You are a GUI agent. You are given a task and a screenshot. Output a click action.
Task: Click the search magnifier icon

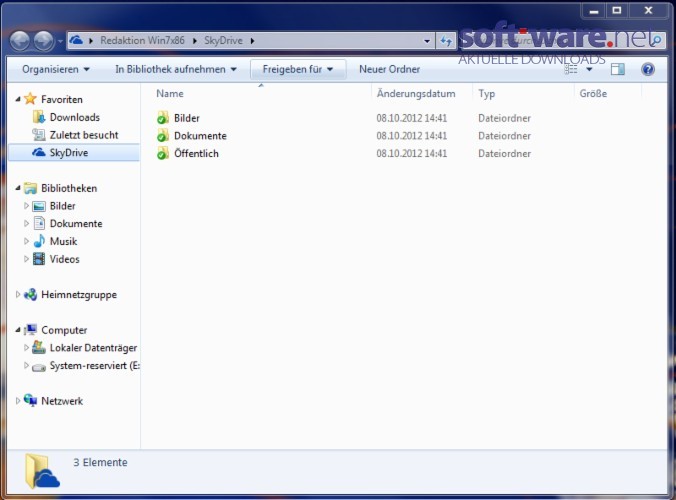656,41
